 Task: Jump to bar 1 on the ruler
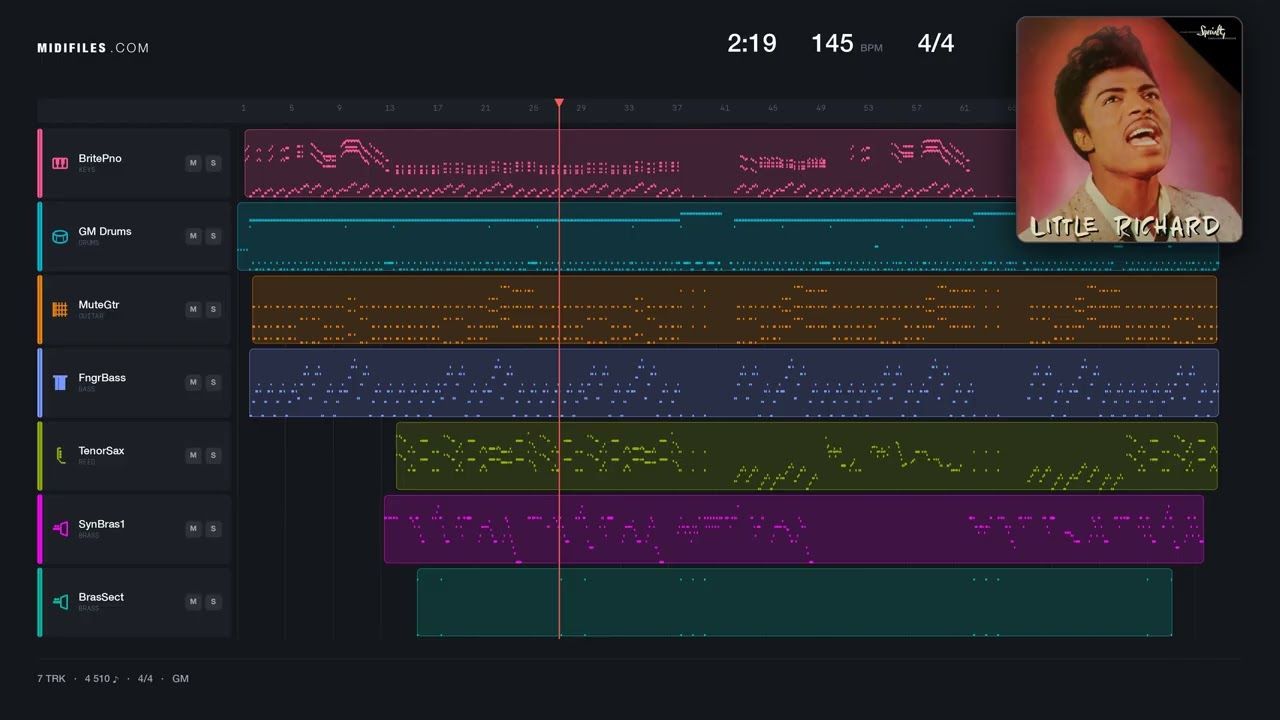pos(243,108)
